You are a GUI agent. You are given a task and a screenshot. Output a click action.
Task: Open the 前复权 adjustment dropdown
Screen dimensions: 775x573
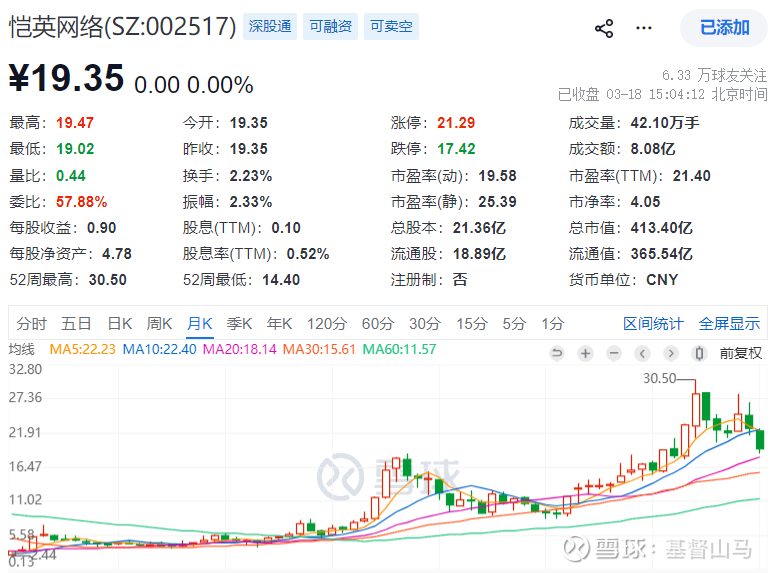coord(740,353)
